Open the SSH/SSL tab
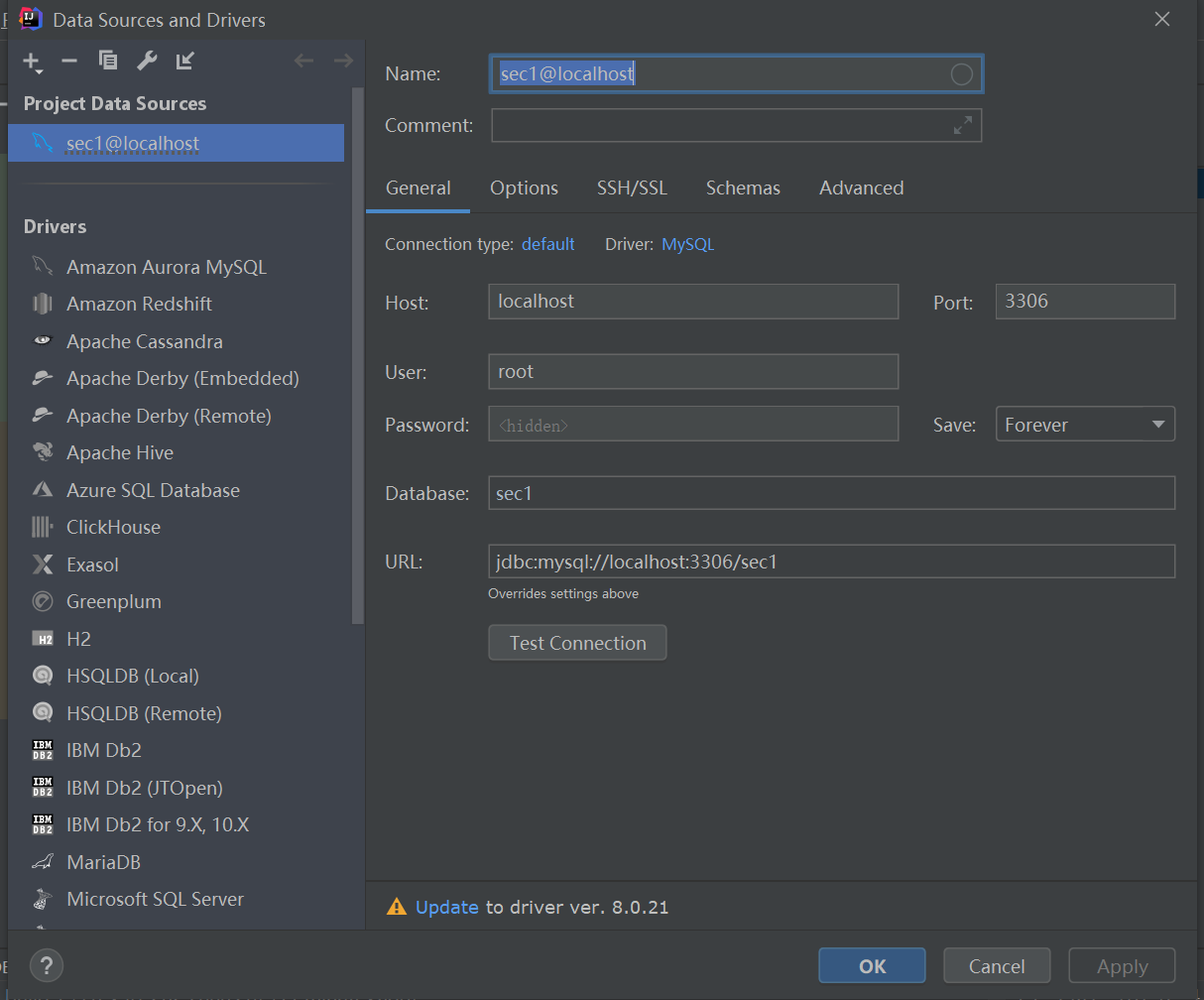 (x=632, y=187)
